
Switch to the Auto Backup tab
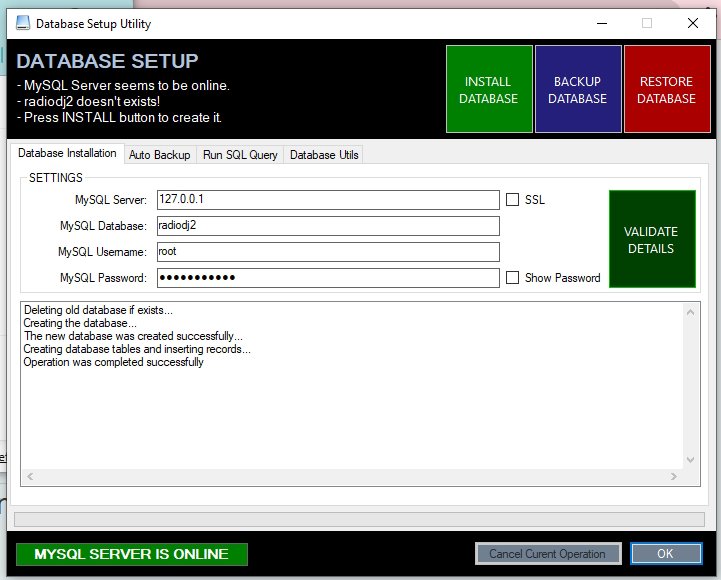pyautogui.click(x=159, y=155)
